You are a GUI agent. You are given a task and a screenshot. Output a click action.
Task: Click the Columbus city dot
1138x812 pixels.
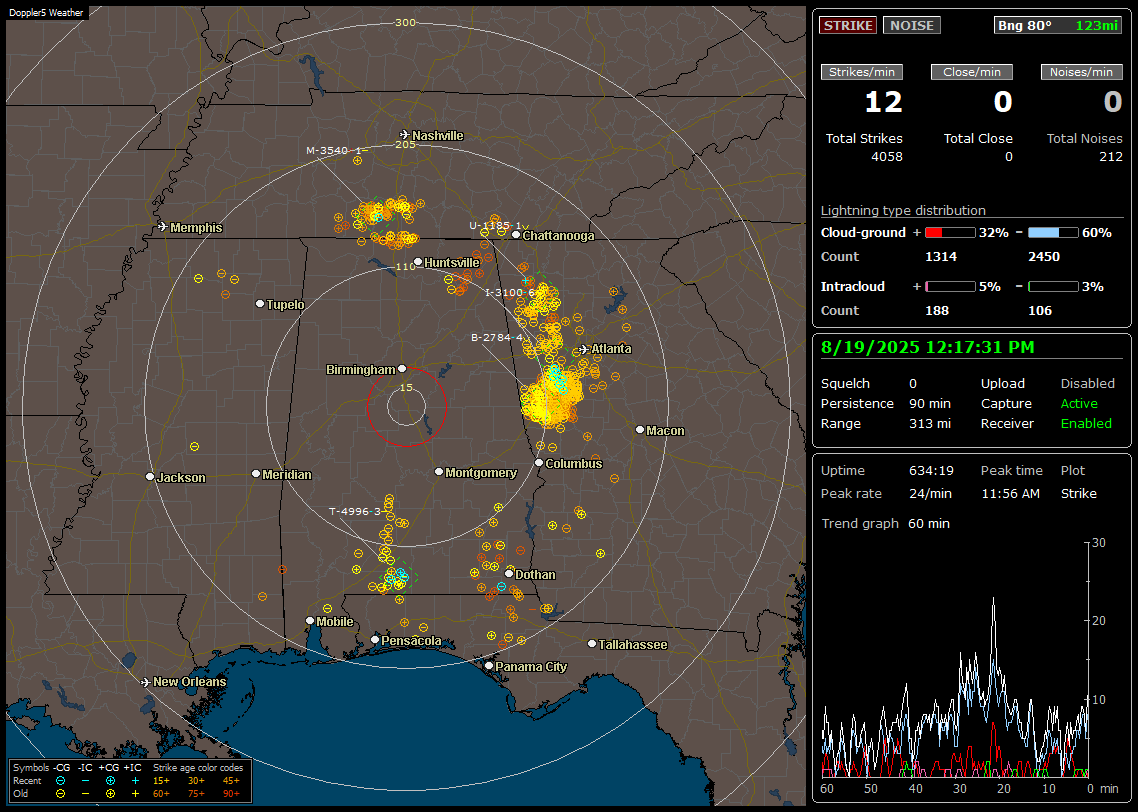[539, 462]
